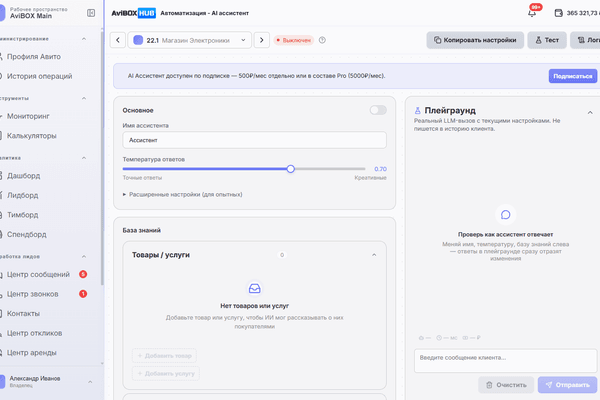Viewport: 600px width, 400px height.
Task: Click the Товары / услуги count badge
Action: 282,255
